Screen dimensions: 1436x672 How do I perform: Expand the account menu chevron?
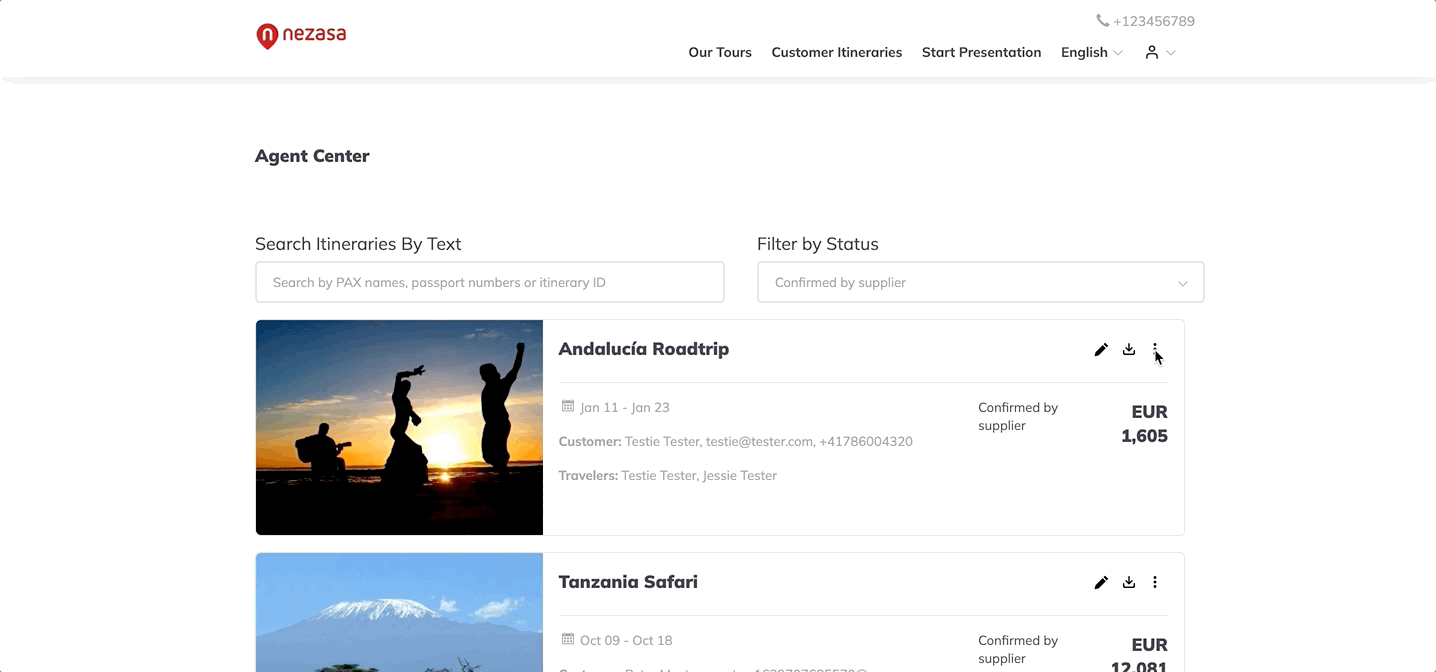tap(1171, 52)
